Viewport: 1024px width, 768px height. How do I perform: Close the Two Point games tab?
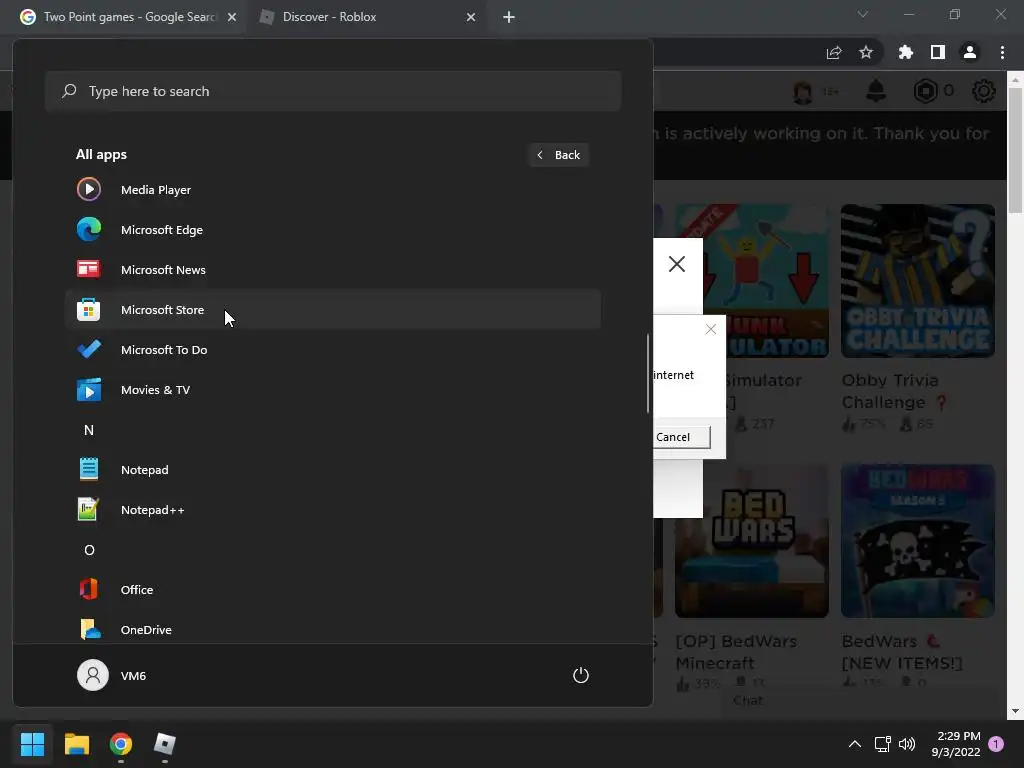point(232,17)
